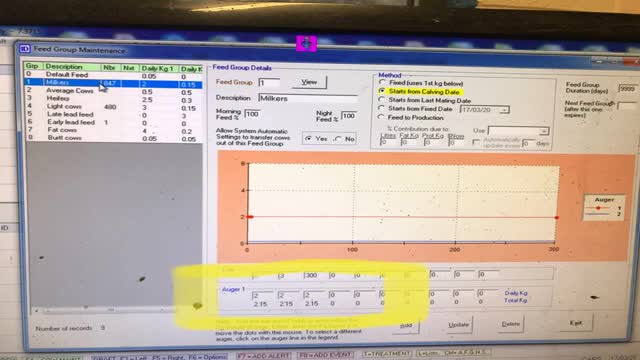The height and width of the screenshot is (360, 640).
Task: Select the Fat cows row
Action: point(113,130)
